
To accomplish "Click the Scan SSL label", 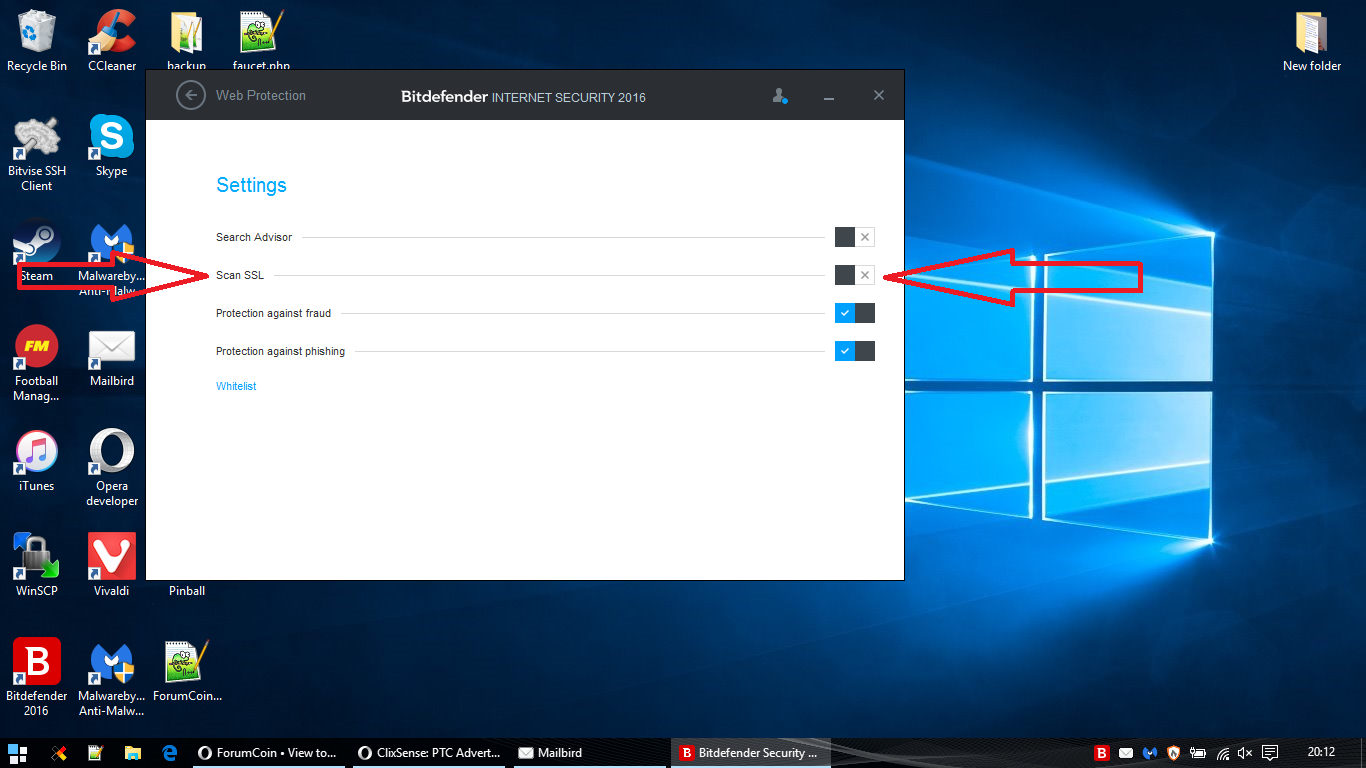I will click(x=240, y=275).
